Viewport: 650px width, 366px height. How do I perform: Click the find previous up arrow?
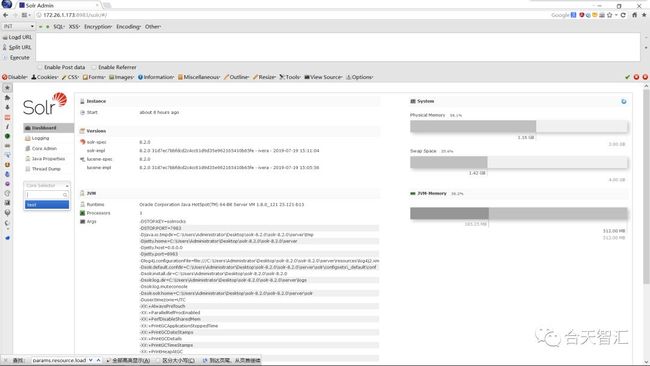(98, 360)
